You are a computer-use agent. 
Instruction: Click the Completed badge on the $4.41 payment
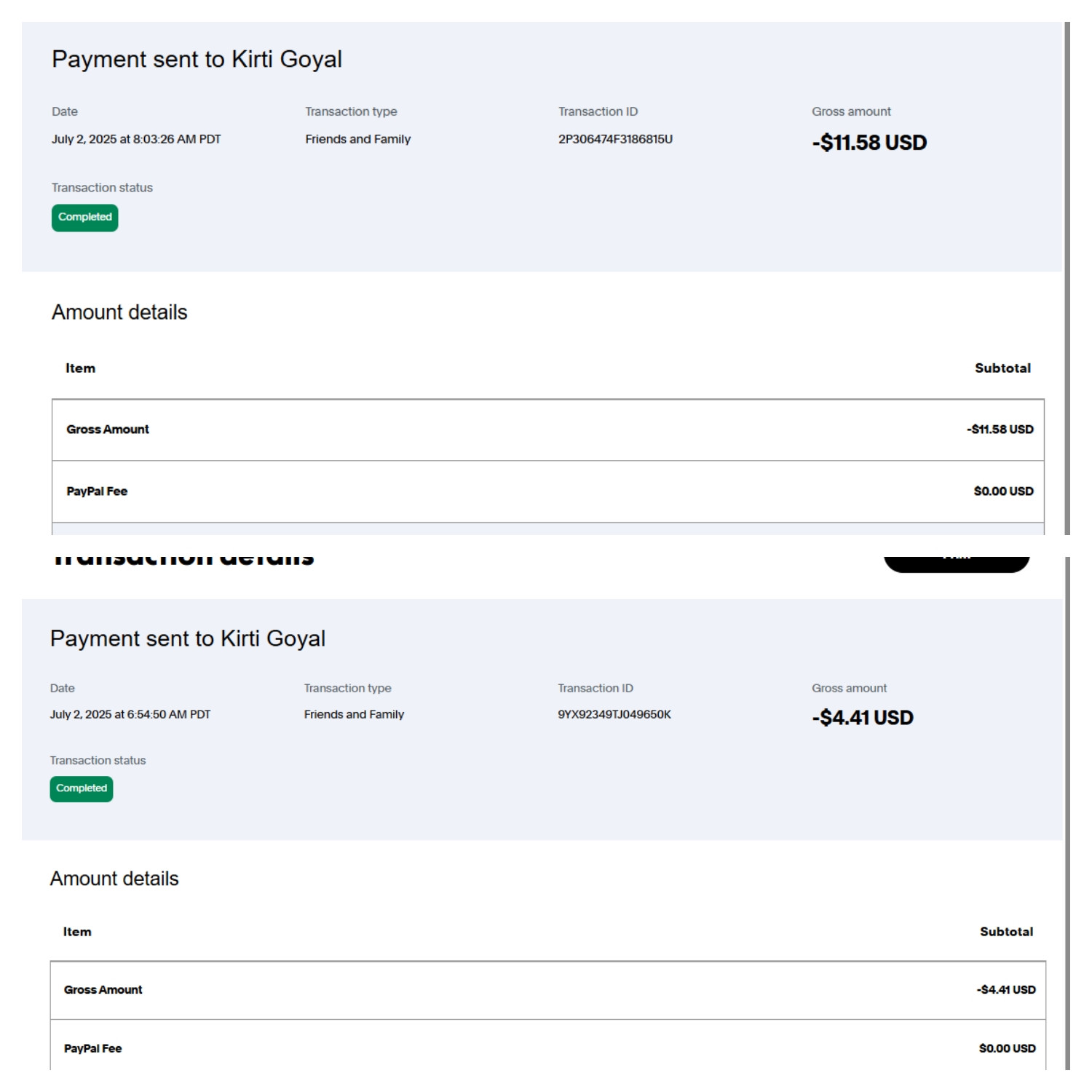click(82, 788)
